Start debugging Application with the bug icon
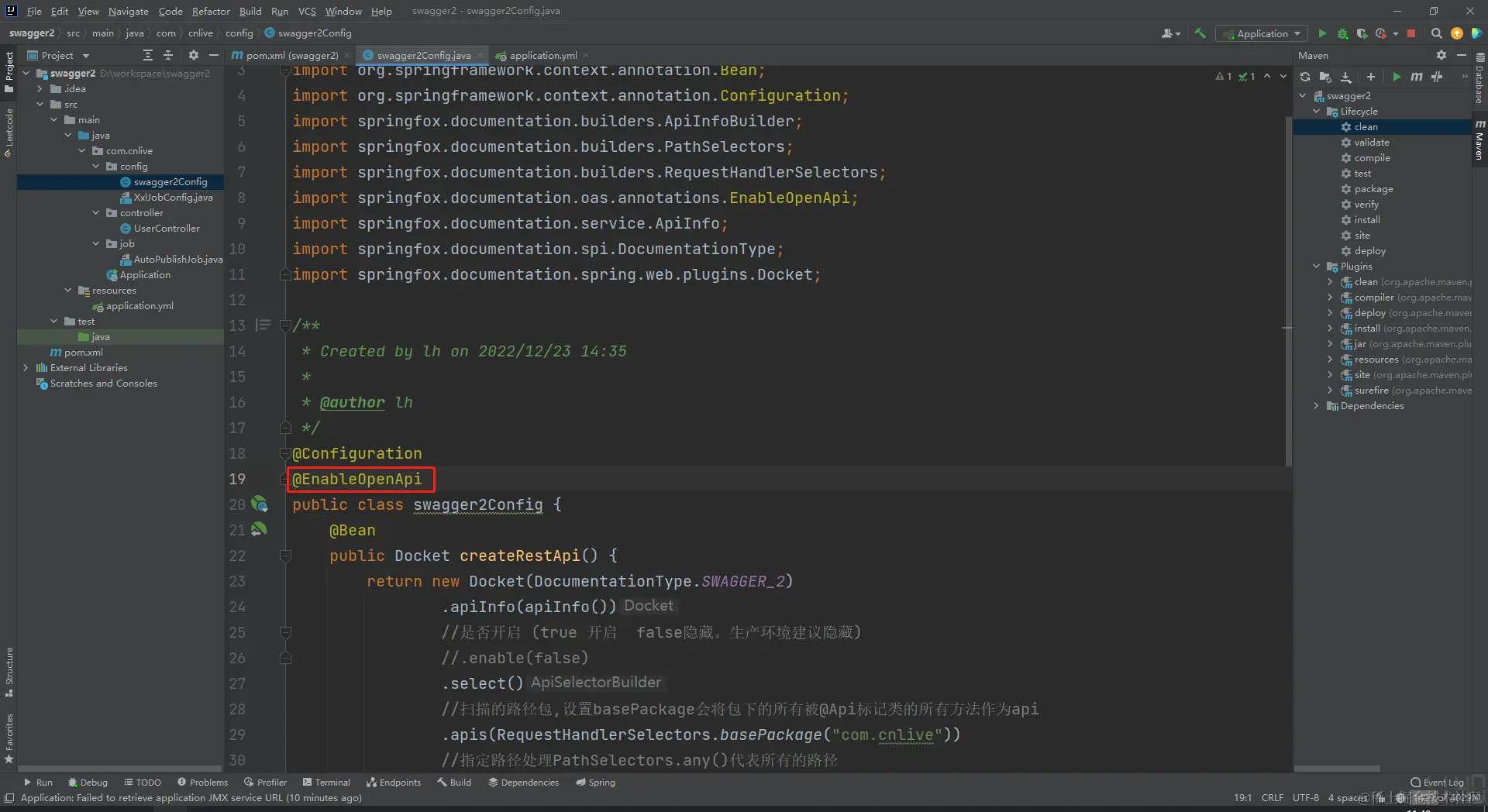Image resolution: width=1488 pixels, height=812 pixels. point(1342,33)
